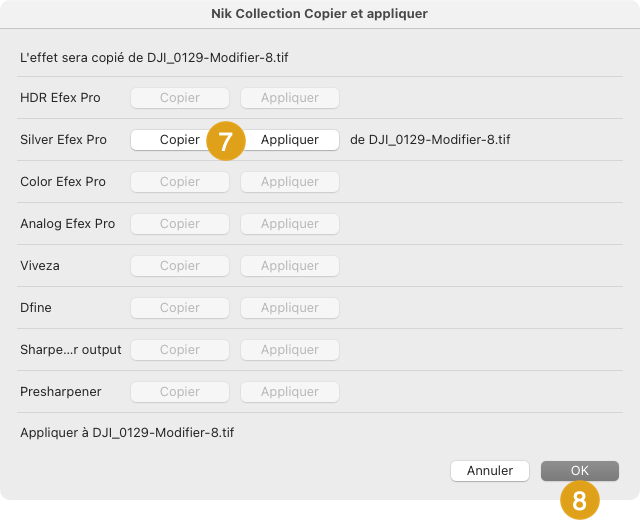Click the 'Dfine' label
The image size is (640, 524).
(36, 308)
